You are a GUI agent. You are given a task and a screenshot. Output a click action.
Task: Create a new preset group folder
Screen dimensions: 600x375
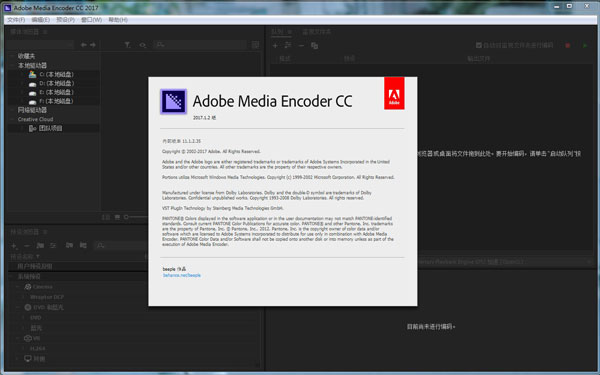[x=40, y=245]
